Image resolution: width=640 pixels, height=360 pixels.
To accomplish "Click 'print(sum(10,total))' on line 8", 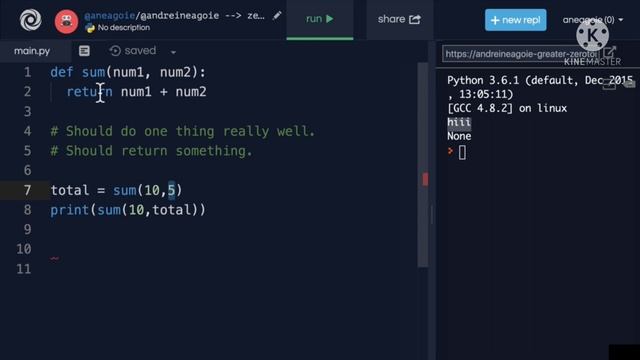I will (x=128, y=210).
